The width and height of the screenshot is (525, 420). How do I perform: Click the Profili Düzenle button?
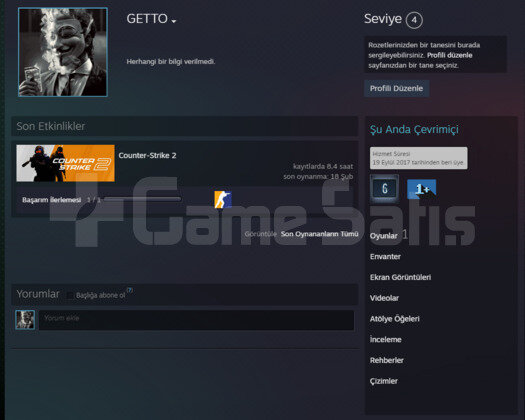pyautogui.click(x=396, y=88)
